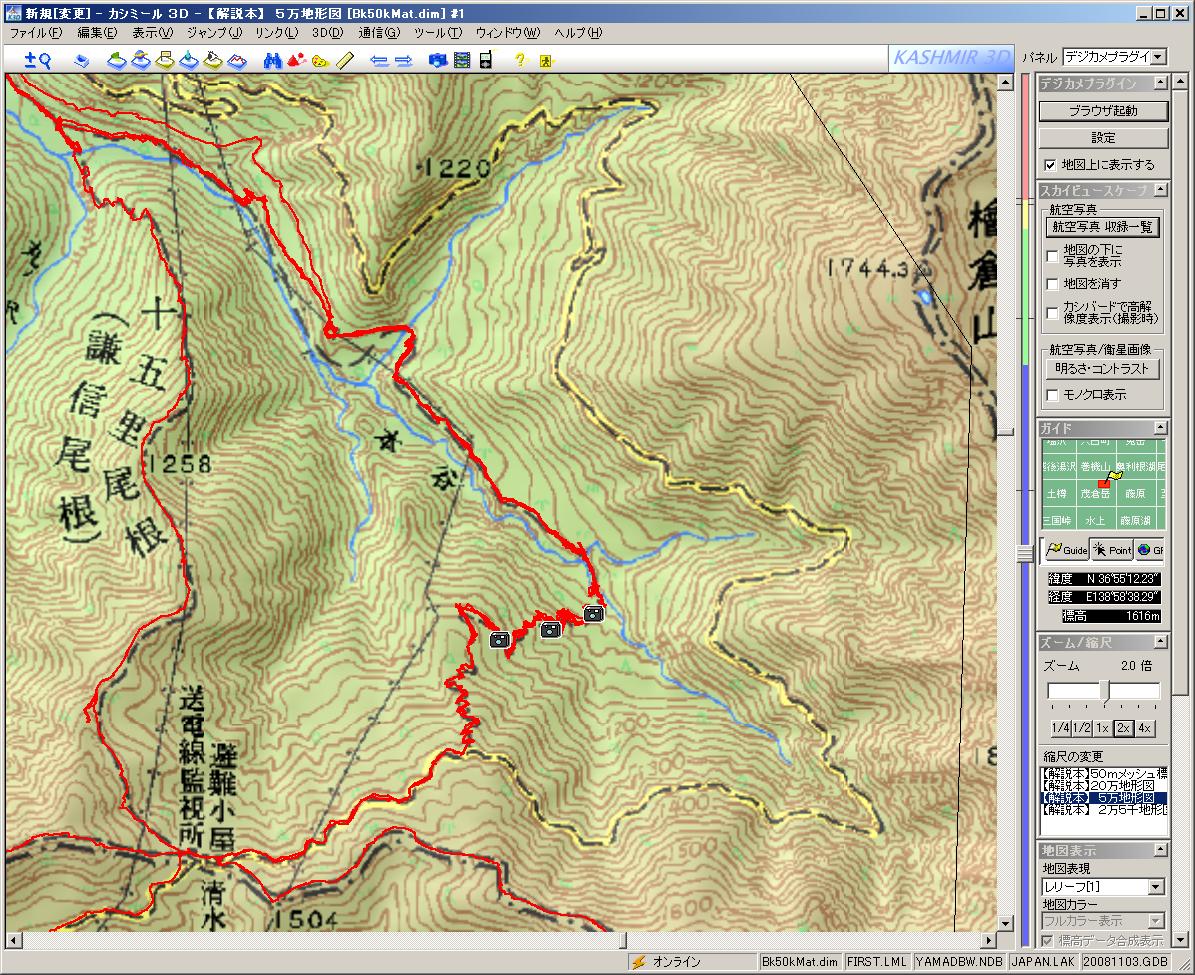Screen dimensions: 1195x975
Task: Click the red mountain icon in toolbar
Action: (x=296, y=60)
